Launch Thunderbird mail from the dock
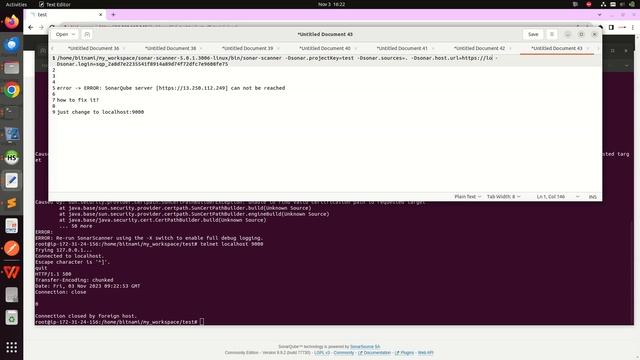 point(11,44)
